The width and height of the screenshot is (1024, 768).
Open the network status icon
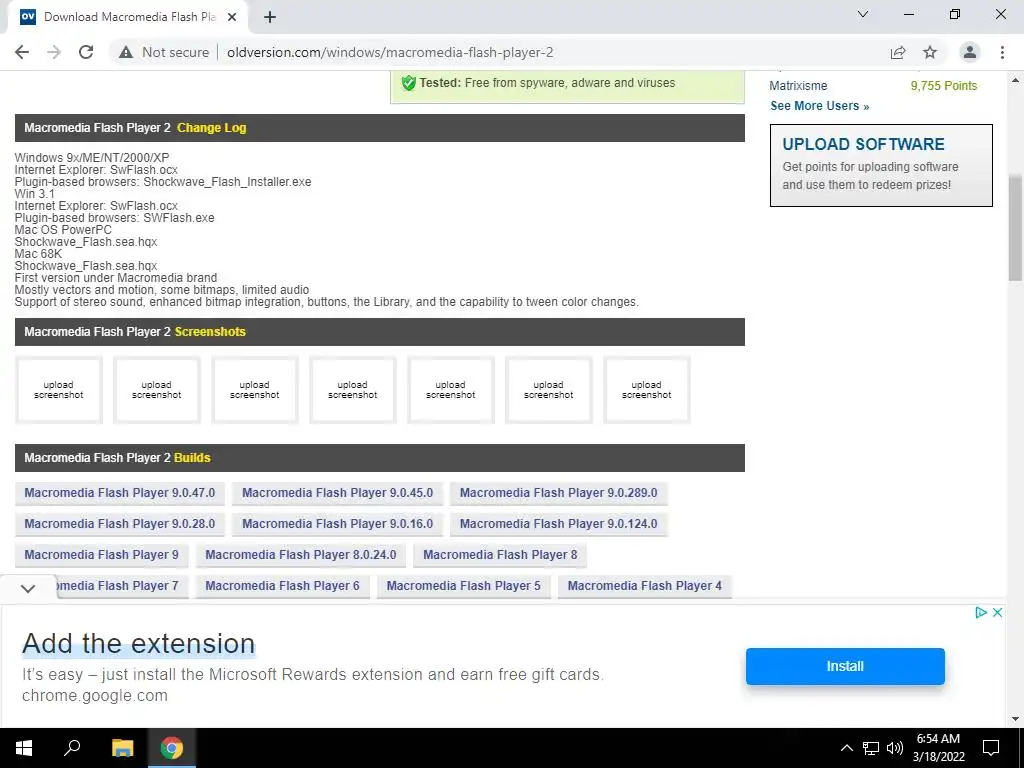[x=871, y=748]
